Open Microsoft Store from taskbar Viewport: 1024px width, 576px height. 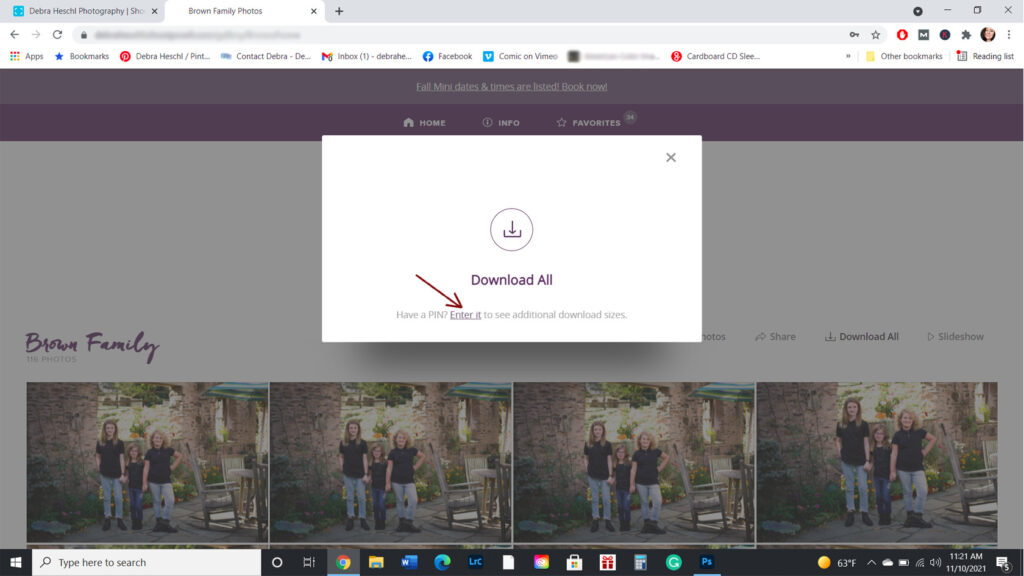pyautogui.click(x=574, y=562)
